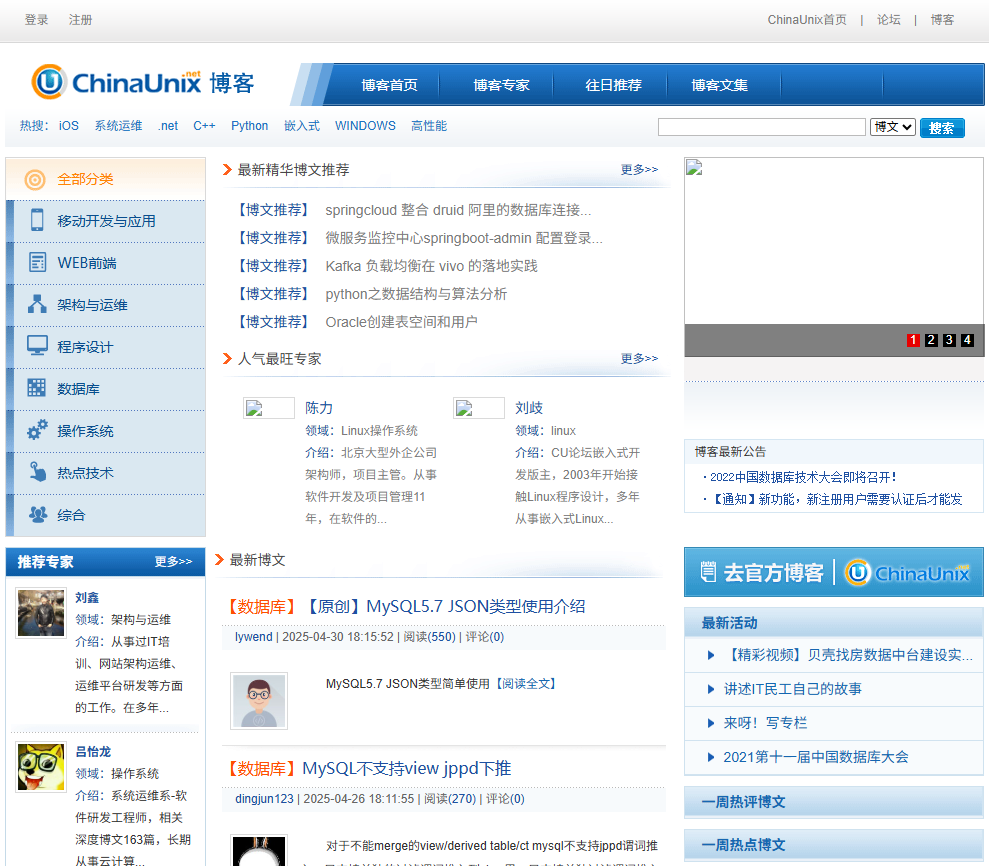Screen dimensions: 989x866
Task: Click the people icon for 综合
Action: [38, 514]
